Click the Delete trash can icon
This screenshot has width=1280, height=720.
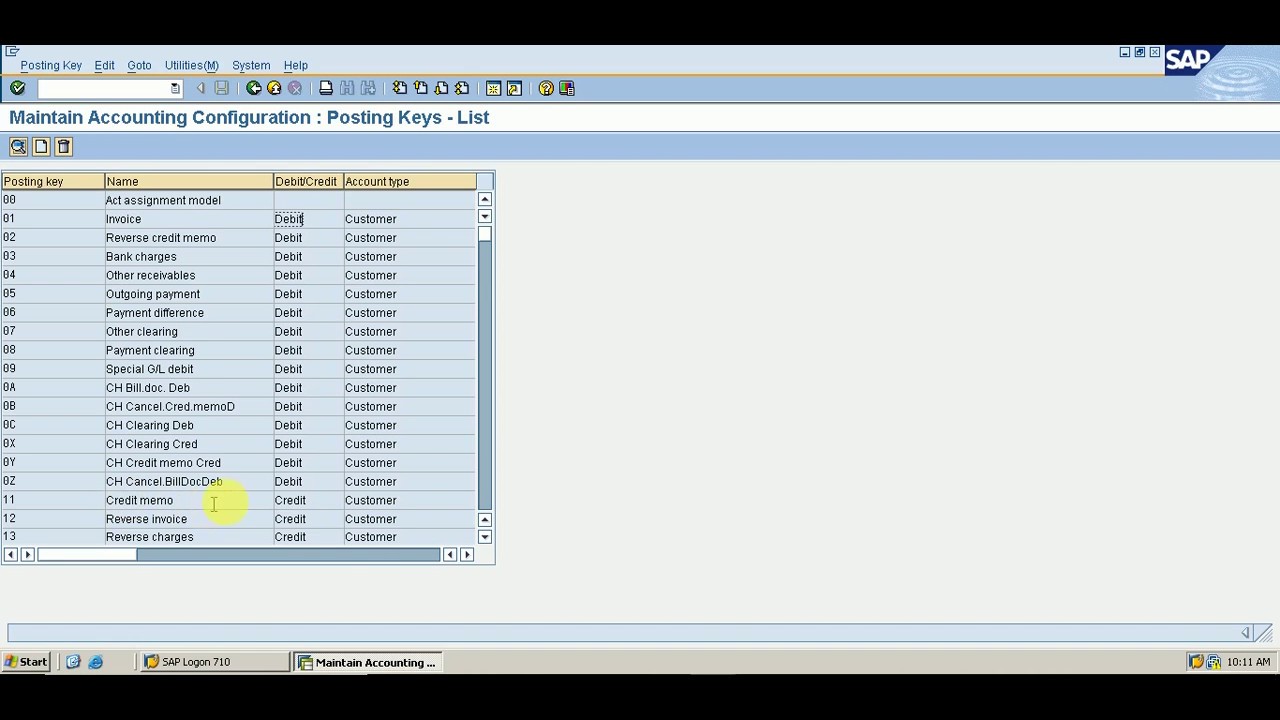point(63,147)
